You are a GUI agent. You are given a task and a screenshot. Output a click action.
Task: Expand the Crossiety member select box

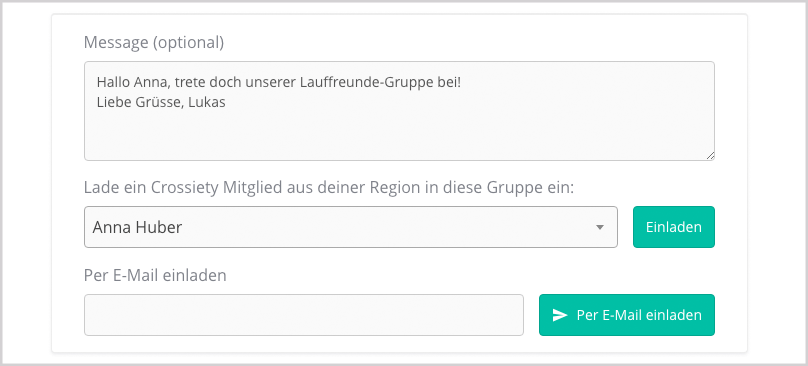click(x=350, y=227)
